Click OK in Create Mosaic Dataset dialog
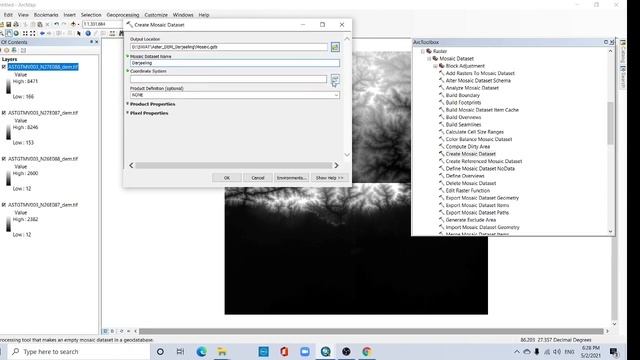640x360 pixels. [227, 178]
